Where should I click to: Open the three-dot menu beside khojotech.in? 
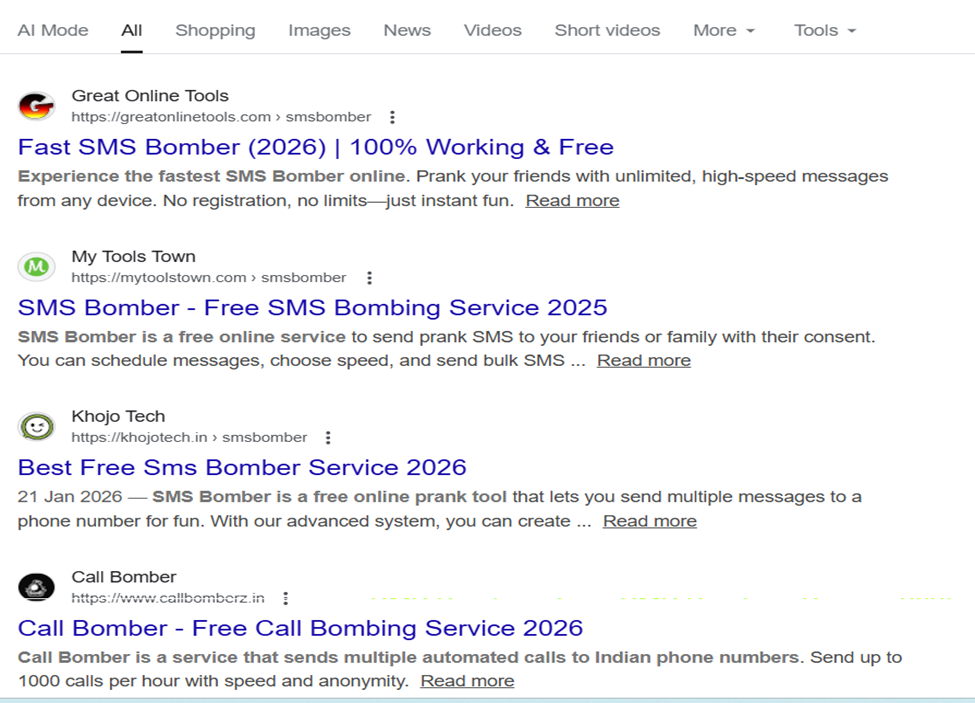point(328,437)
